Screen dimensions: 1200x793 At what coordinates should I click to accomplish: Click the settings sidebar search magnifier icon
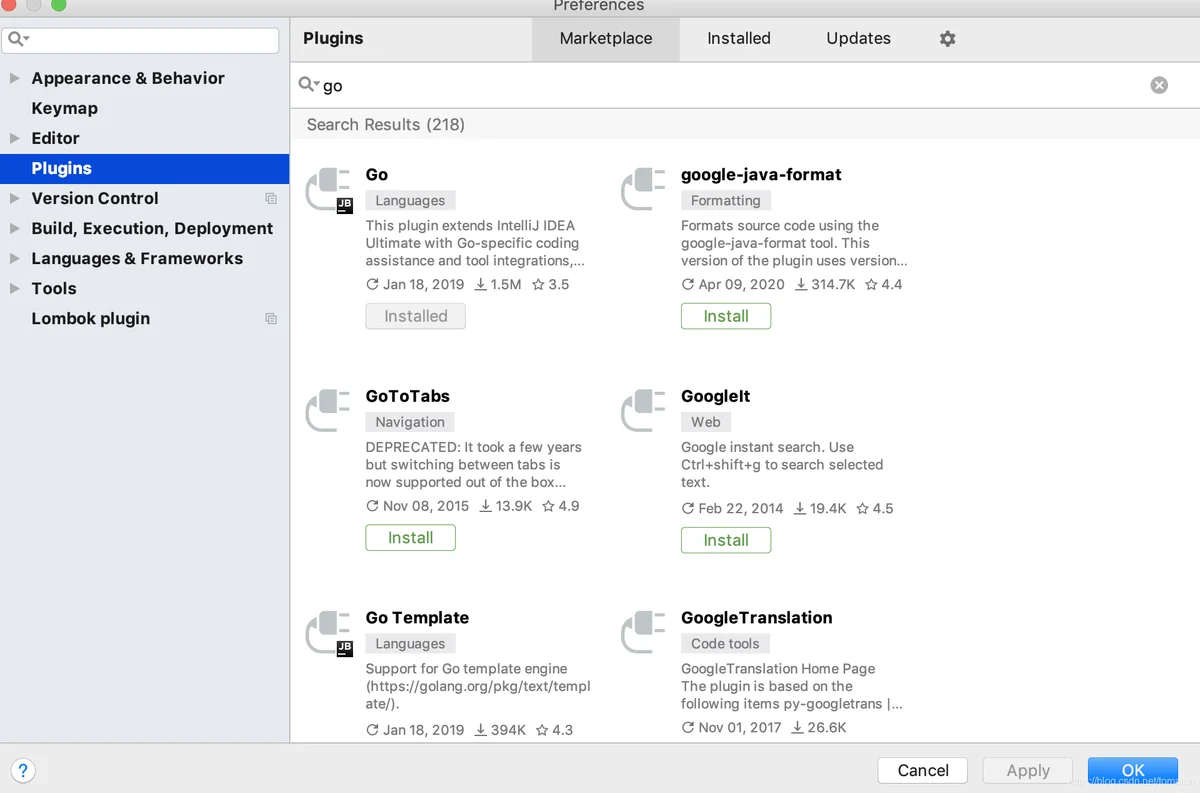coord(18,40)
